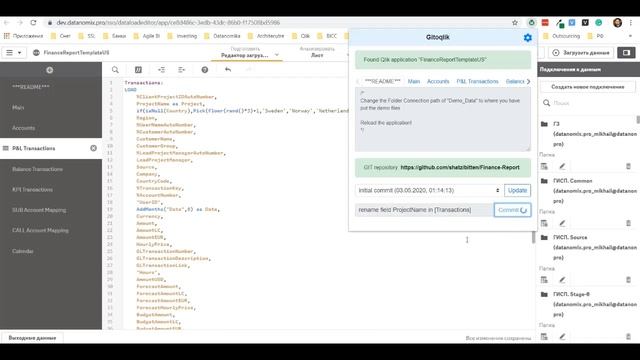Bookmark this page with the star icon
The width and height of the screenshot is (640, 360).
515,23
